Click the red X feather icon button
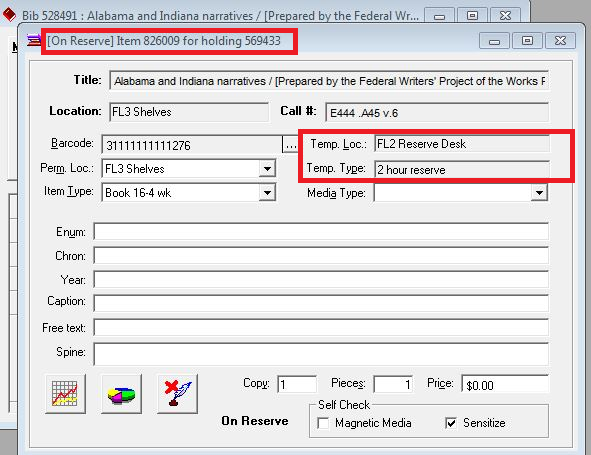 coord(178,394)
